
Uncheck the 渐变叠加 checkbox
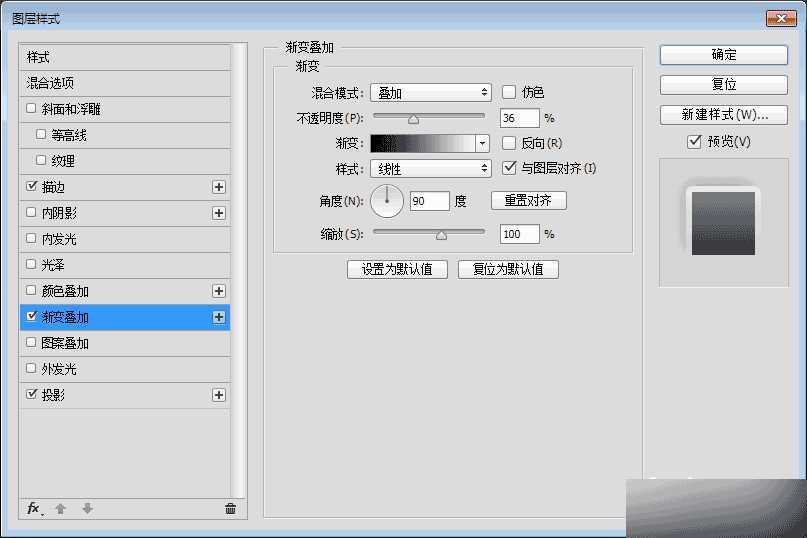tap(31, 316)
